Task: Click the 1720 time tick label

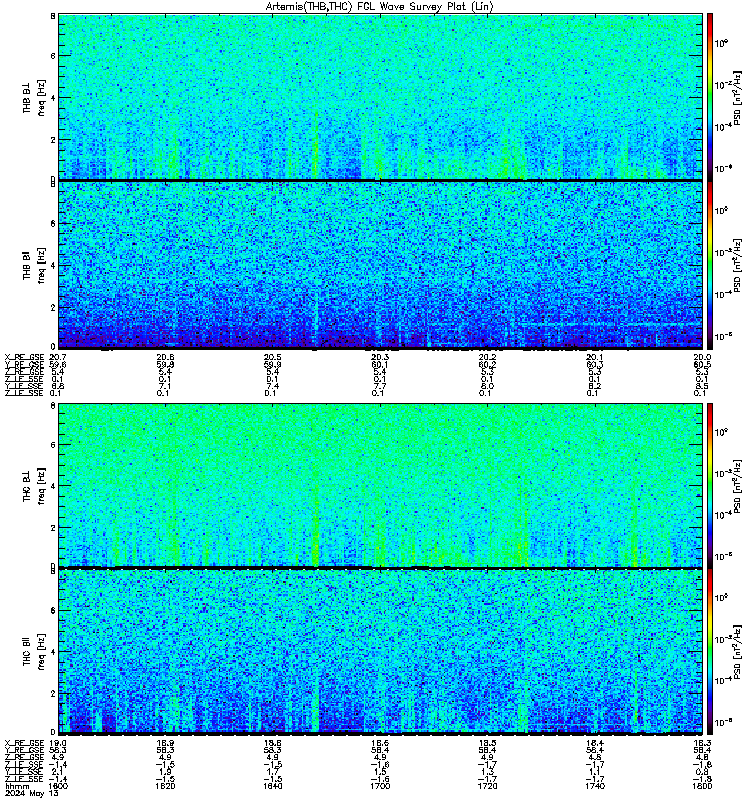Action: point(487,786)
